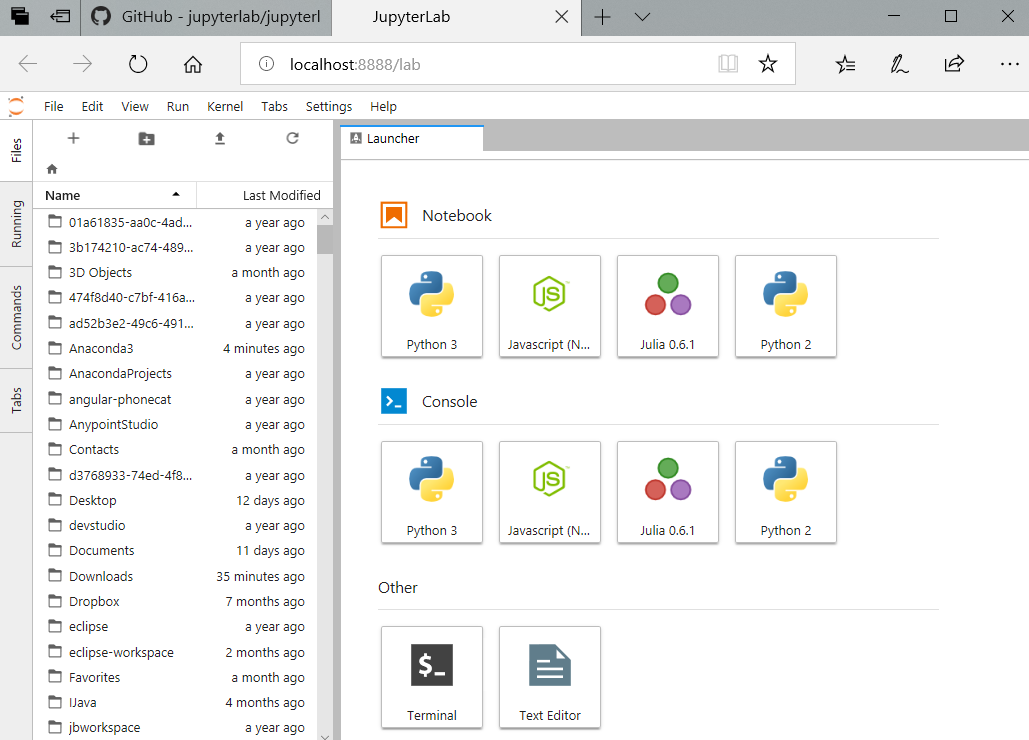1029x740 pixels.
Task: Select the Desktop folder
Action: pyautogui.click(x=177, y=501)
